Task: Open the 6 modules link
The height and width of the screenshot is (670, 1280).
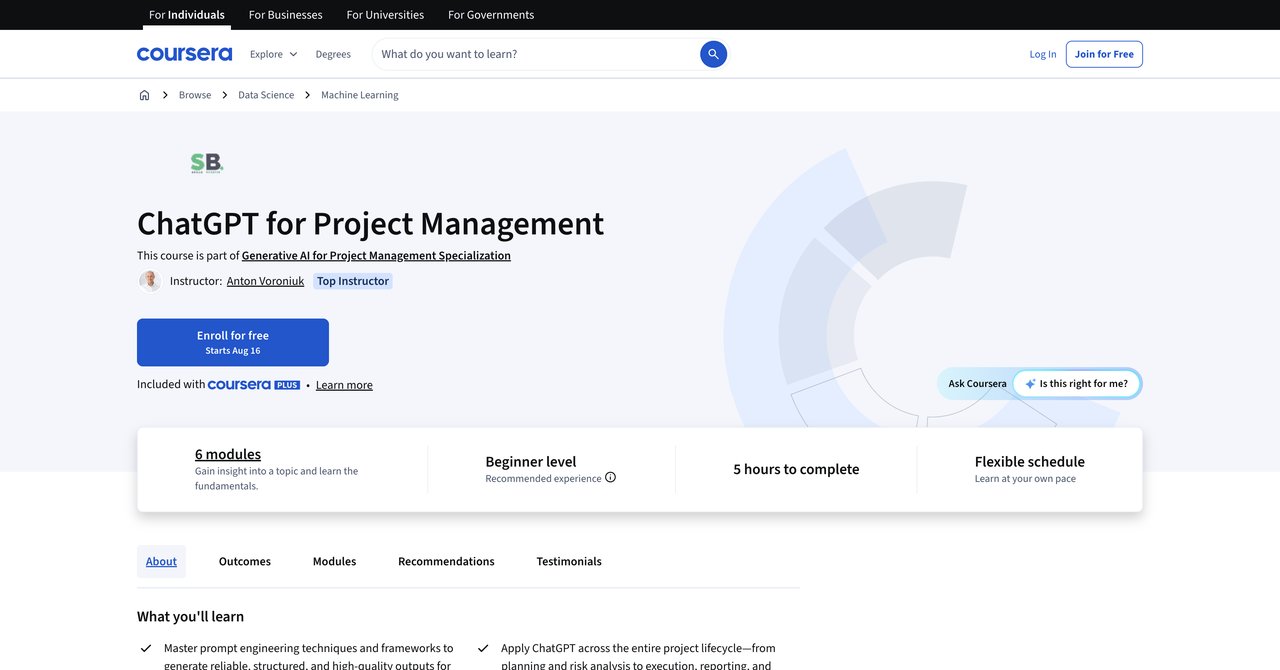Action: tap(228, 454)
